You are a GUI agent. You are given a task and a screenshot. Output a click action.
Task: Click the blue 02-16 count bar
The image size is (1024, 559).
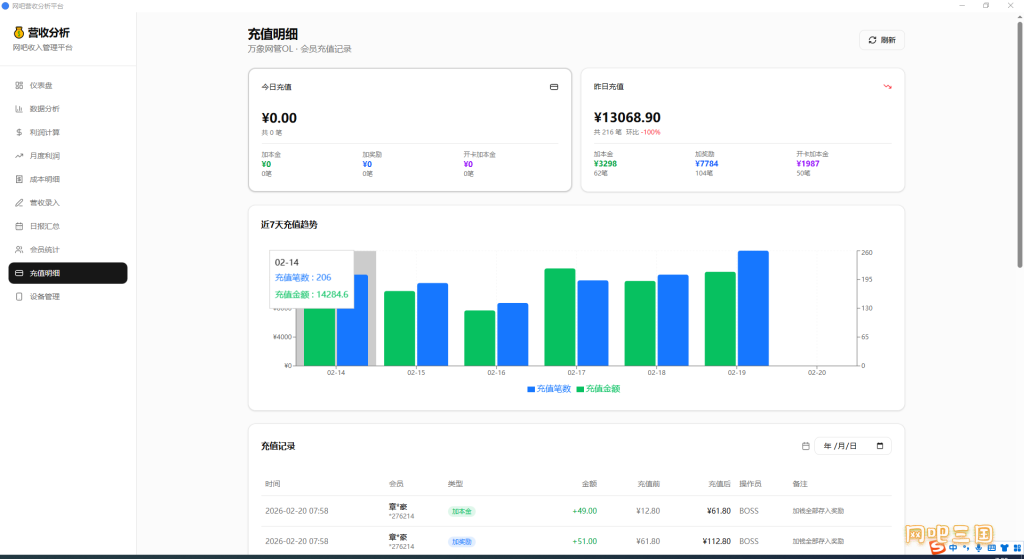[513, 334]
